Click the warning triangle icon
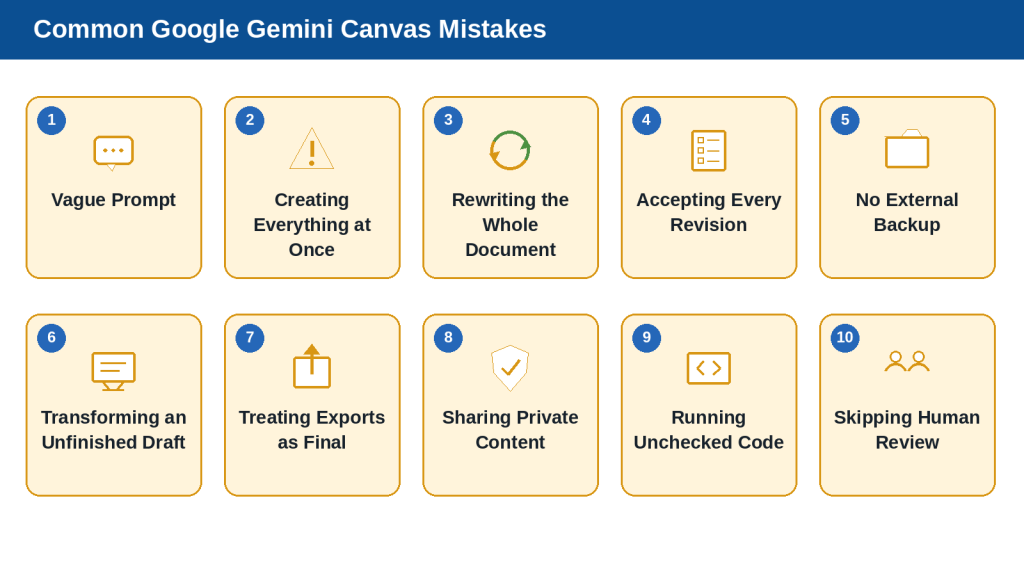Screen dimensions: 1024x576 point(312,149)
